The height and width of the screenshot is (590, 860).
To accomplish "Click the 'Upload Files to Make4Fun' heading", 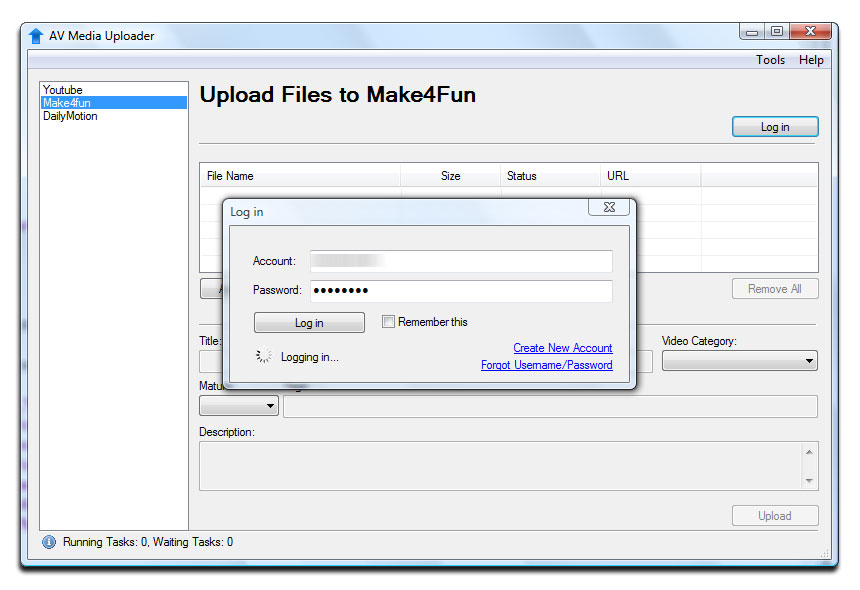I will pyautogui.click(x=338, y=95).
